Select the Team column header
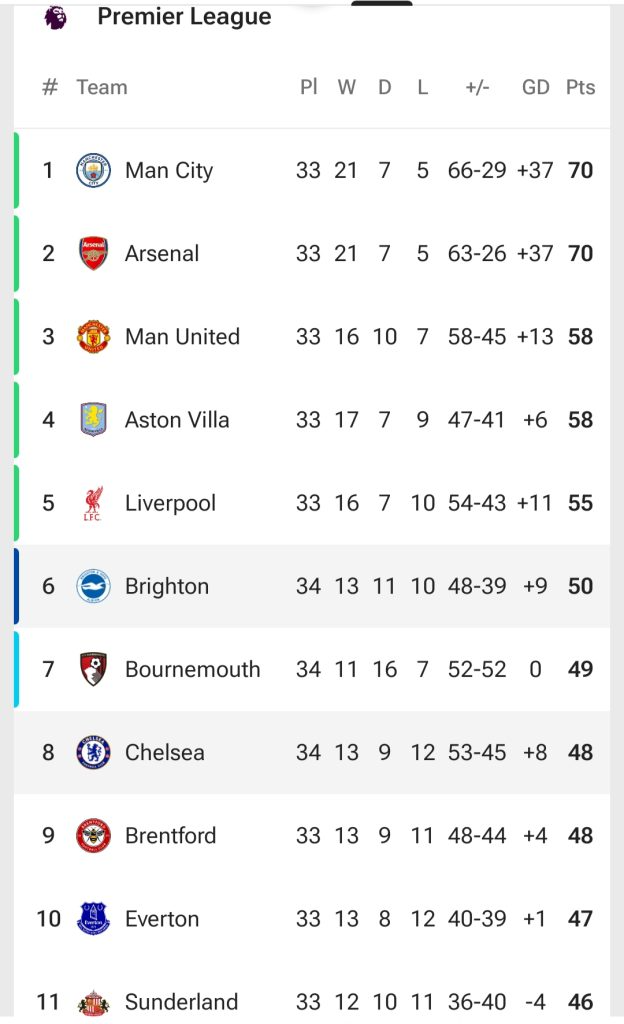 tap(102, 87)
